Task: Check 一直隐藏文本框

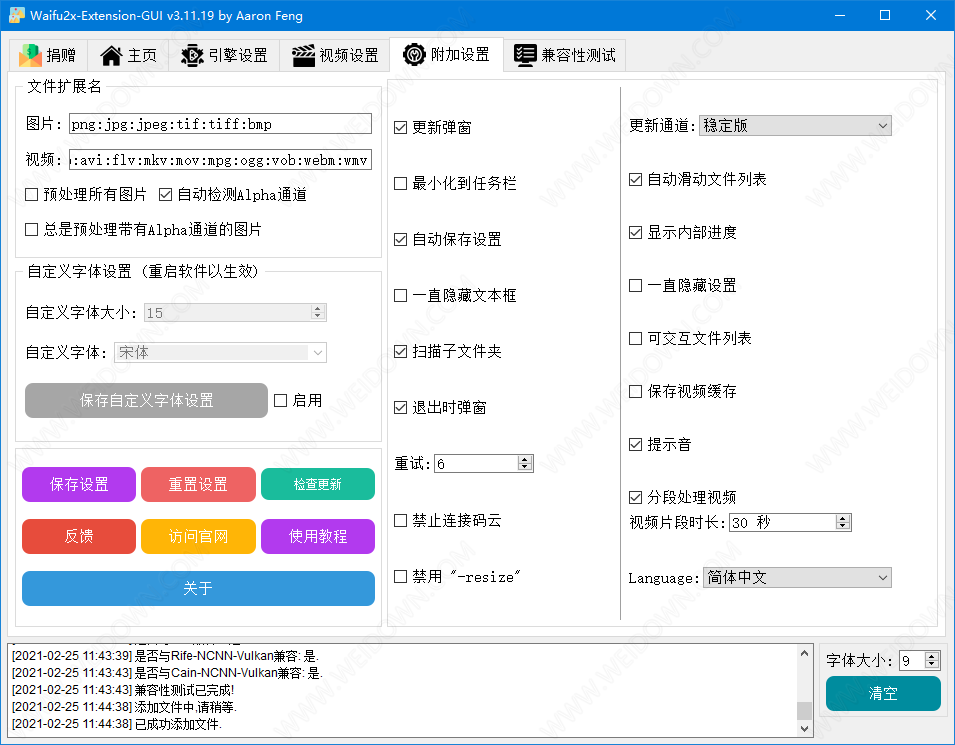Action: 401,295
